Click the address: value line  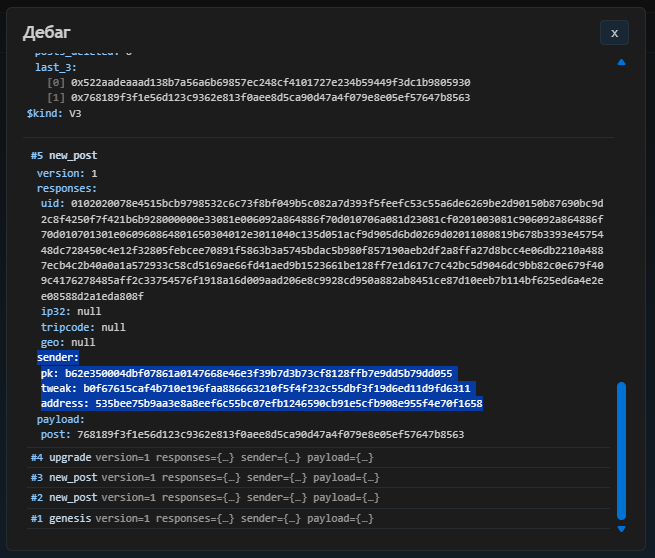[261, 403]
